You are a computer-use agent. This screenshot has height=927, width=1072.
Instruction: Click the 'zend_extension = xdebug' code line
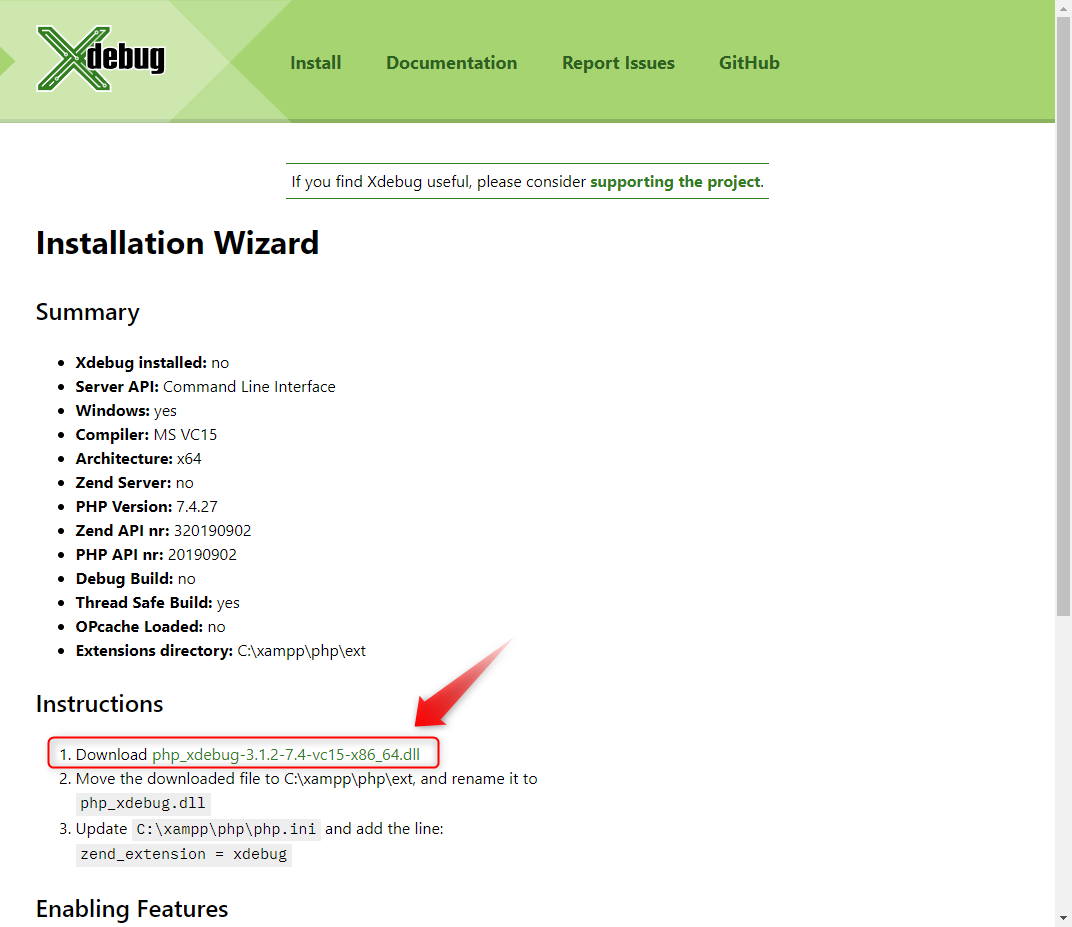tap(183, 854)
